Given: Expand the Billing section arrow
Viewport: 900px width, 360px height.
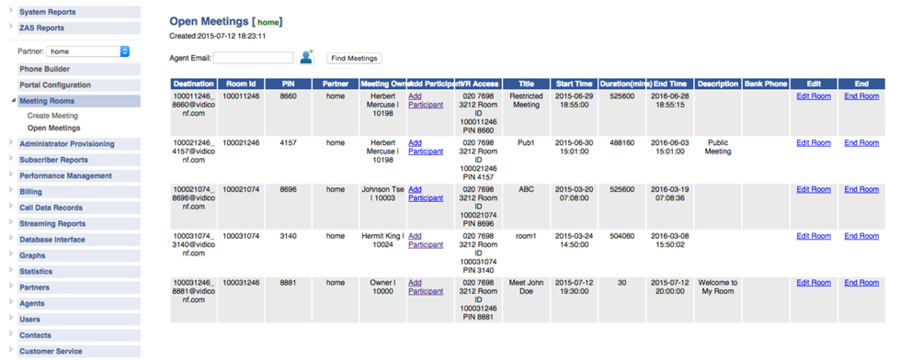Looking at the screenshot, I should coord(11,190).
